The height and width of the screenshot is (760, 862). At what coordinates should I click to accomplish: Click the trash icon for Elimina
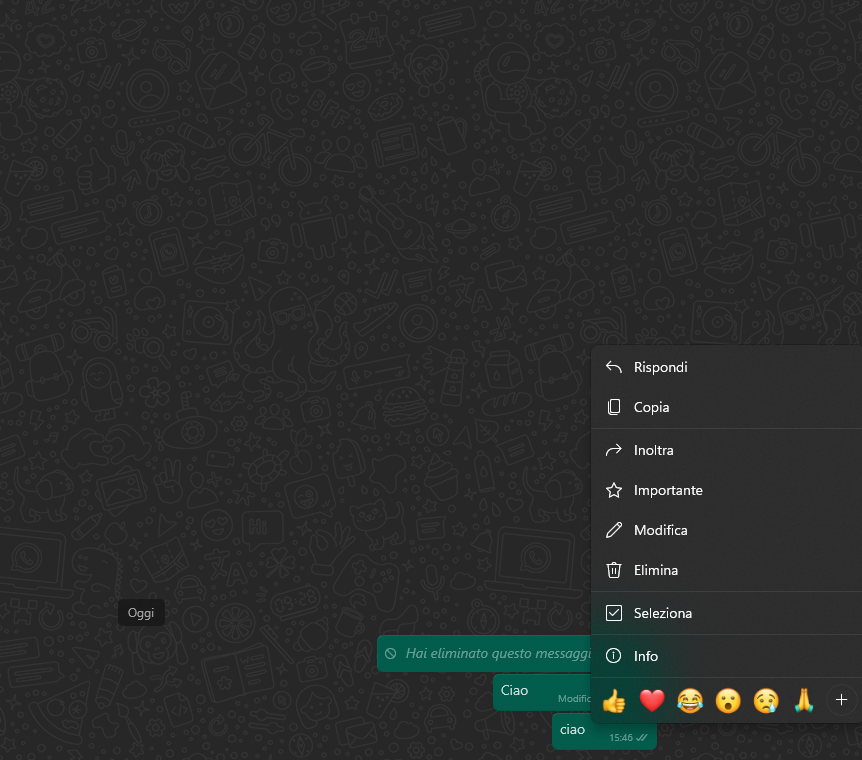coord(614,570)
